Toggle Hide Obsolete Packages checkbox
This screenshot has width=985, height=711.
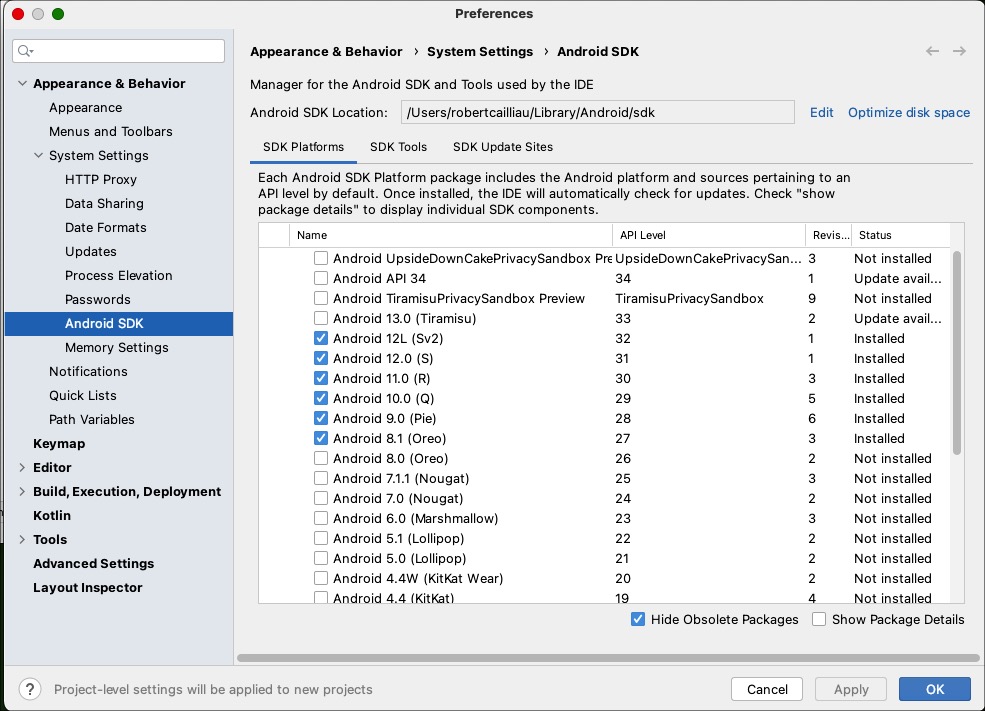click(x=638, y=619)
